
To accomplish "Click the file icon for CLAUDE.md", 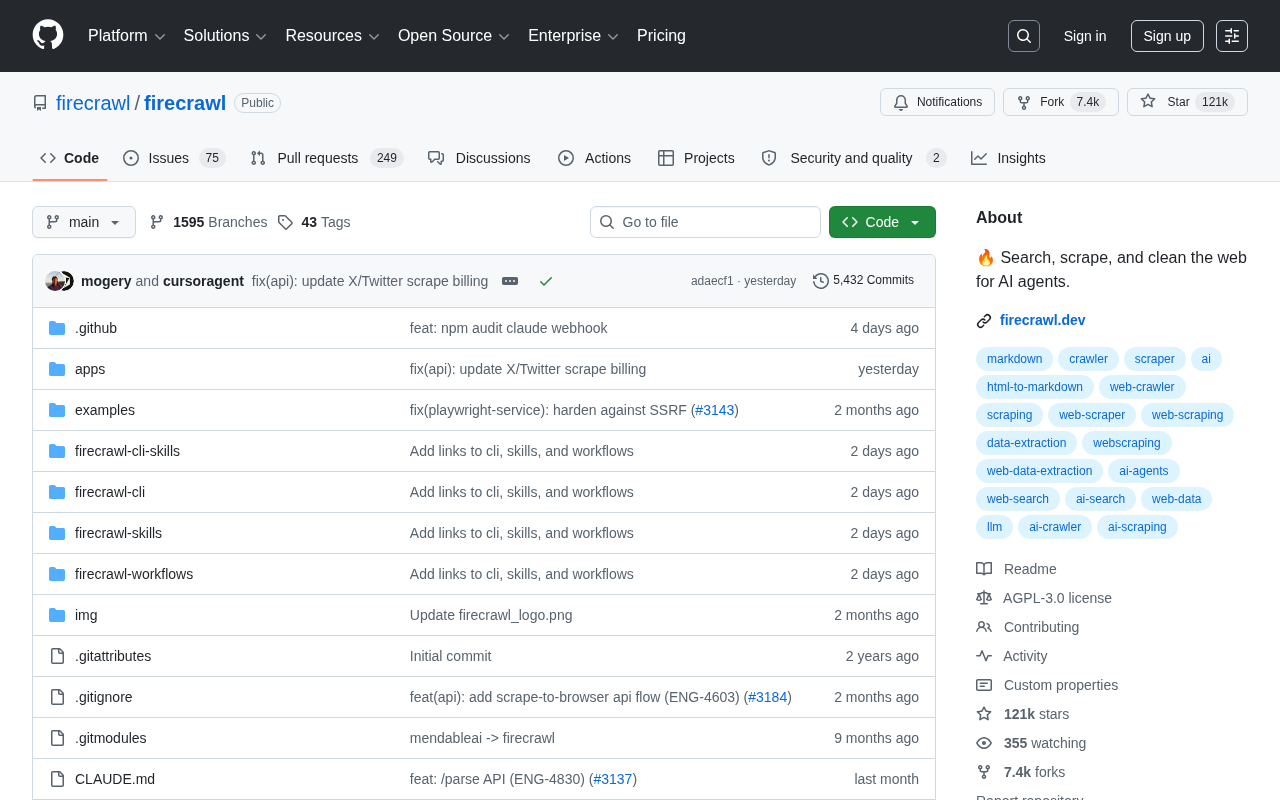I will pyautogui.click(x=57, y=779).
